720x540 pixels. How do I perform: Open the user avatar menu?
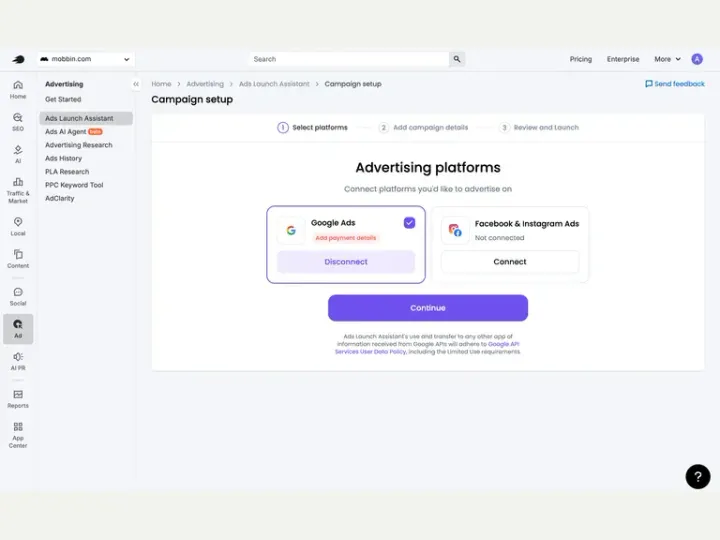[x=697, y=59]
